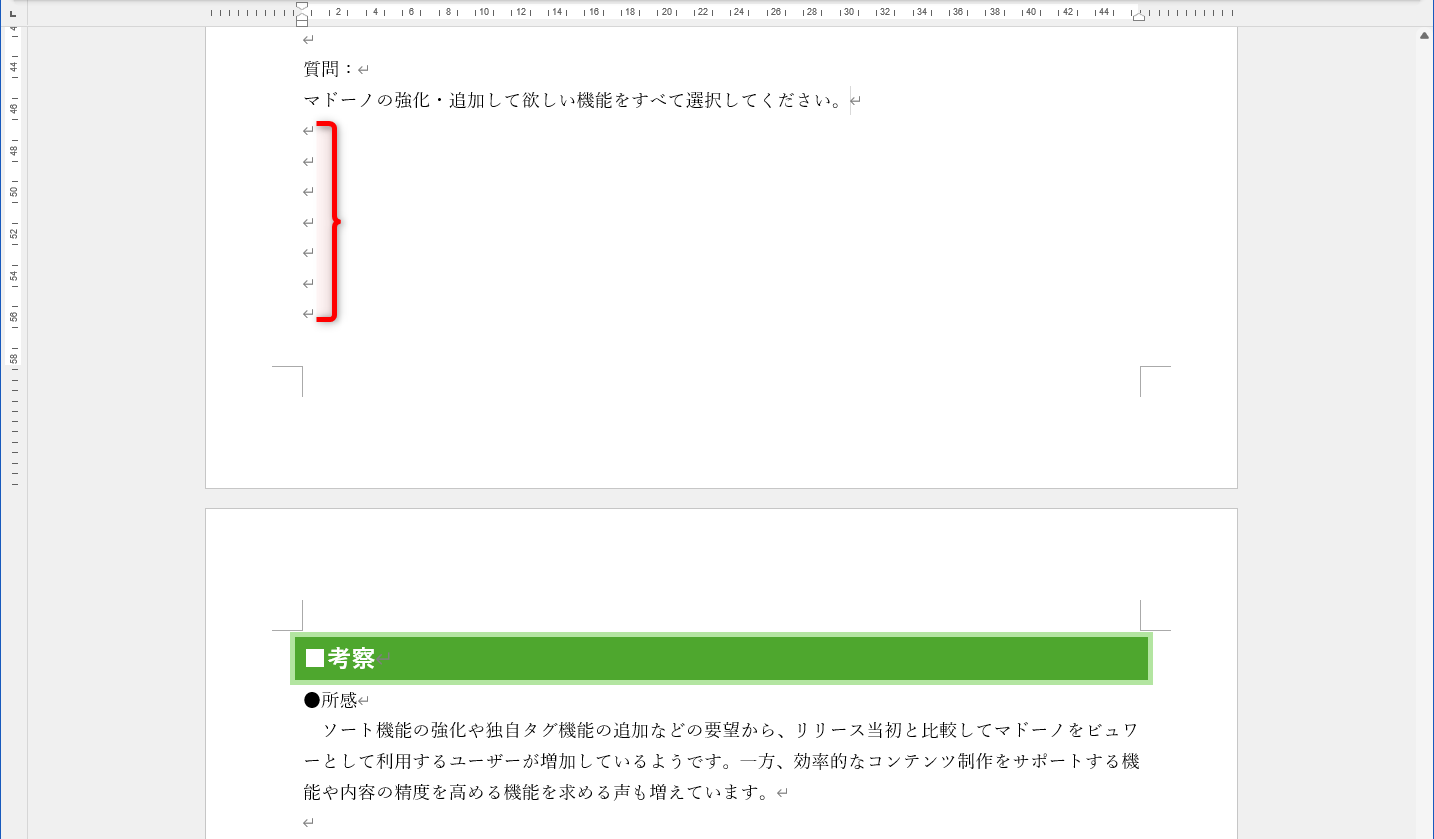Click the left indent square marker on ruler
The height and width of the screenshot is (839, 1434).
(x=300, y=22)
